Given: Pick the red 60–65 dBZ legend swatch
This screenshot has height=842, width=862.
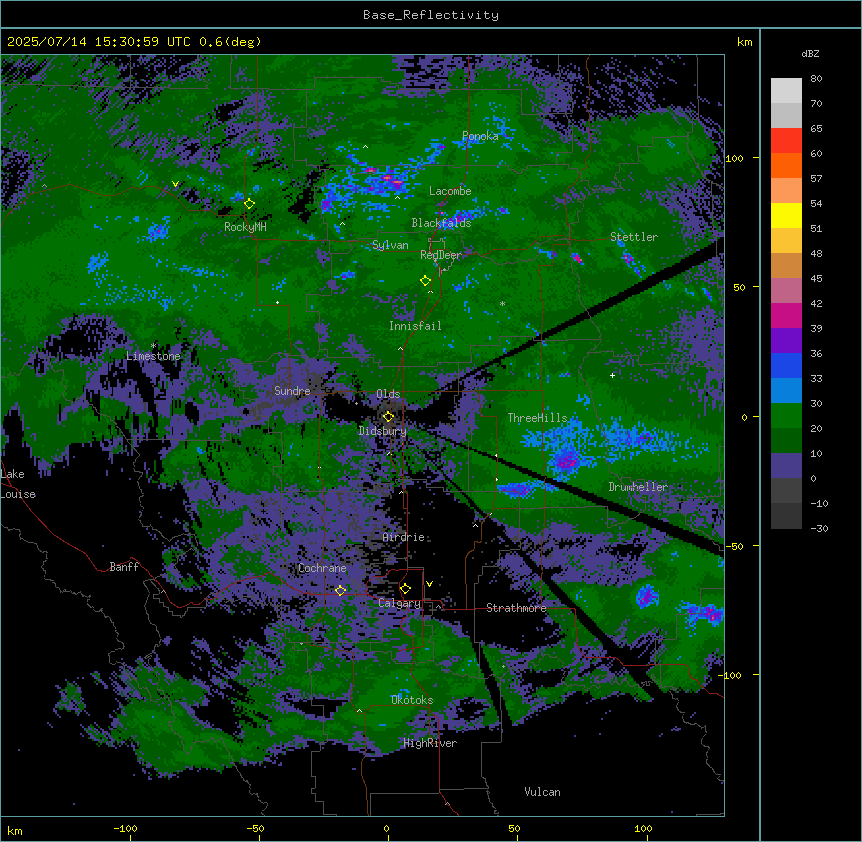Looking at the screenshot, I should (786, 141).
